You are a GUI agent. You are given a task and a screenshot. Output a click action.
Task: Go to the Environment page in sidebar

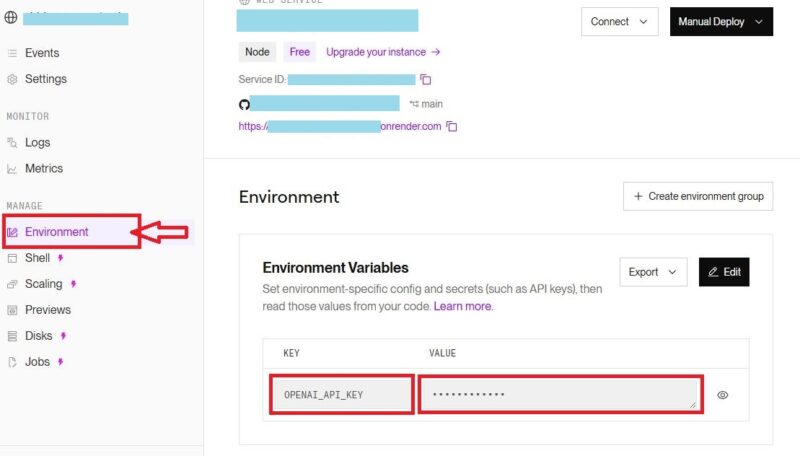[57, 232]
